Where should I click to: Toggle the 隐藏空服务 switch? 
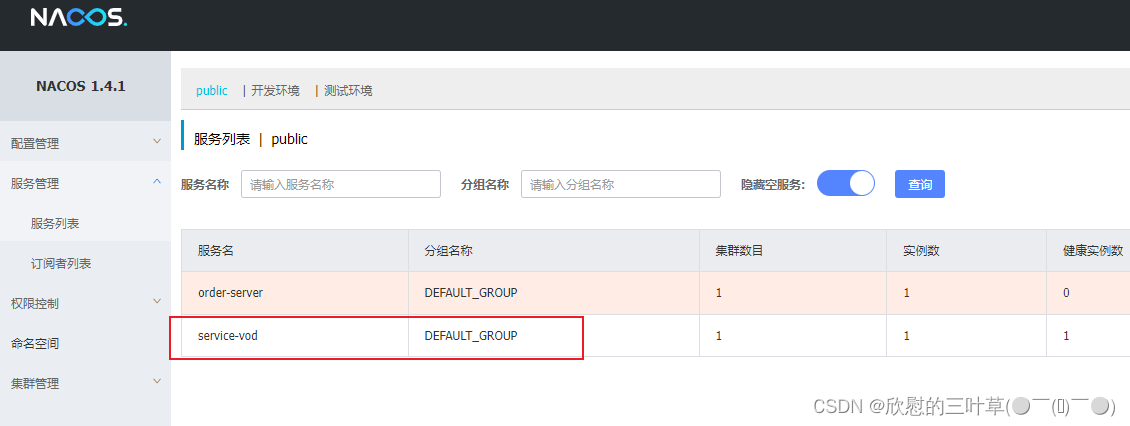[845, 184]
